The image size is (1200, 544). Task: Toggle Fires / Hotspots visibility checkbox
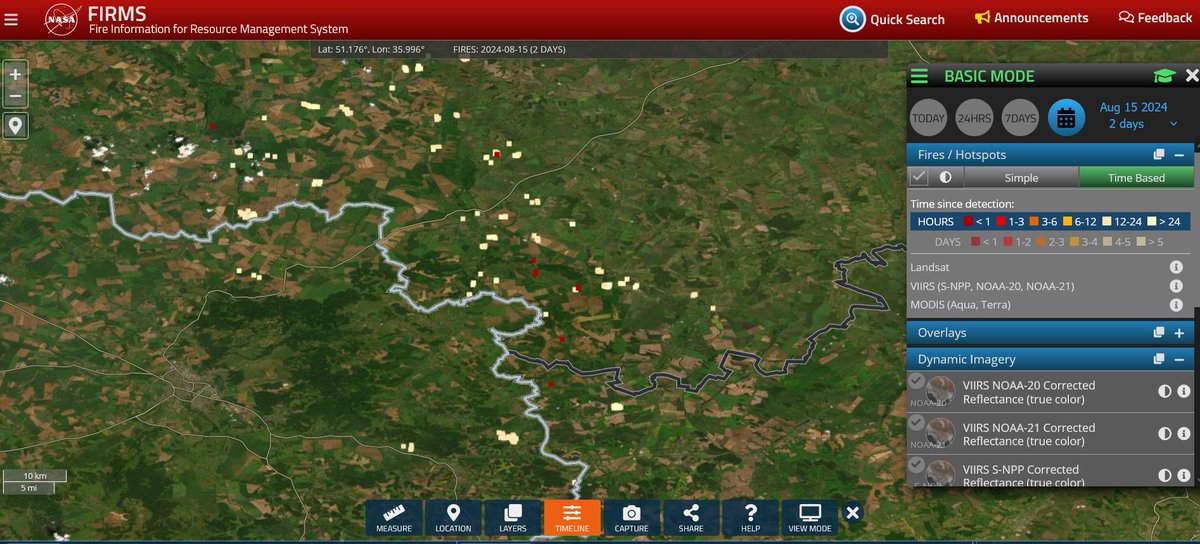(919, 177)
